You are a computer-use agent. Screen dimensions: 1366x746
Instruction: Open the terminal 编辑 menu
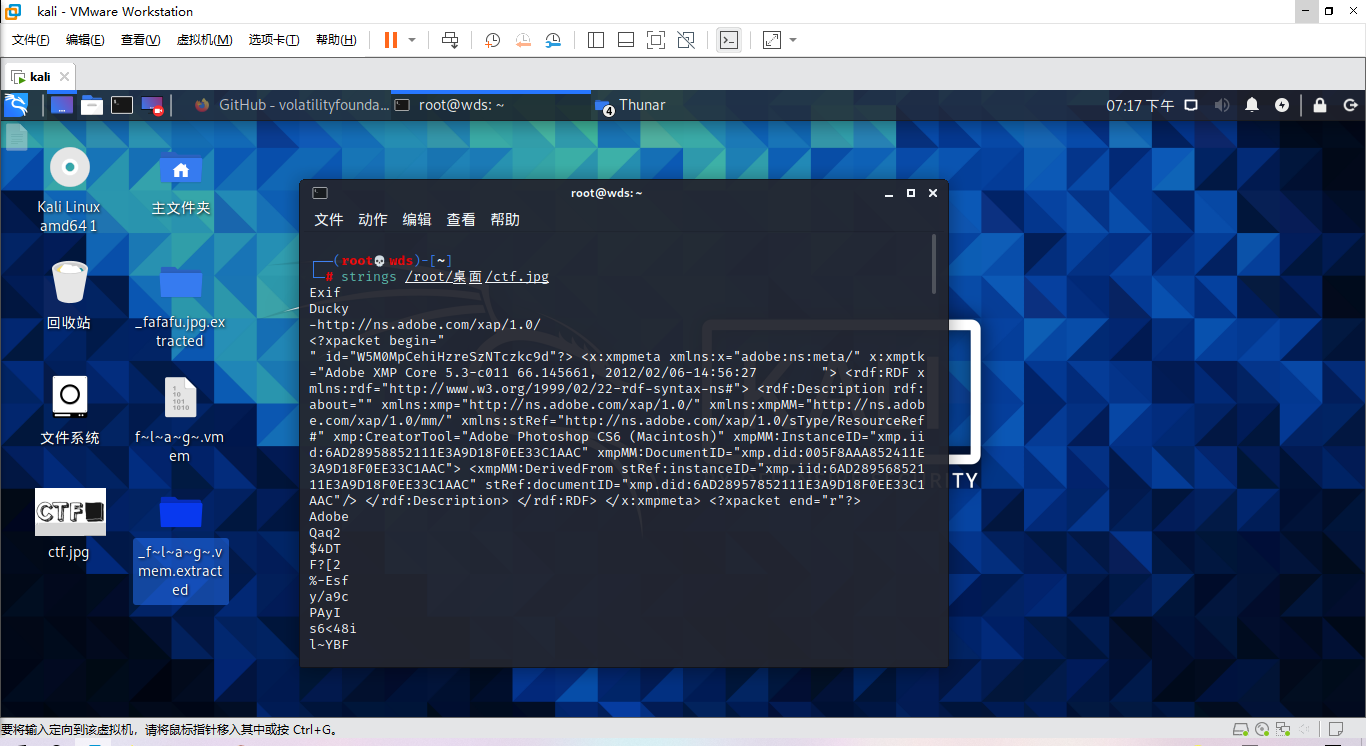tap(417, 220)
